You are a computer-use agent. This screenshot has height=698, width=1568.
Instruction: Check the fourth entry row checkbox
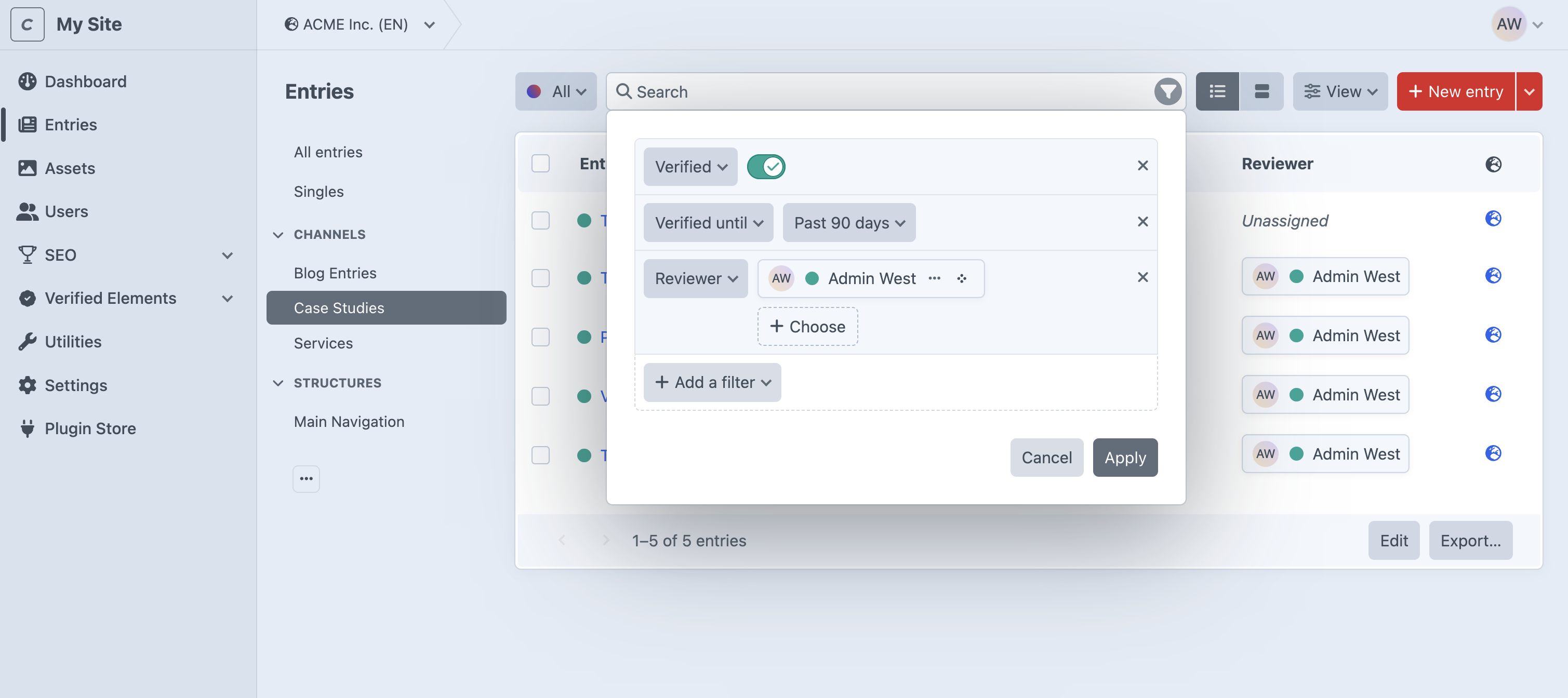540,396
